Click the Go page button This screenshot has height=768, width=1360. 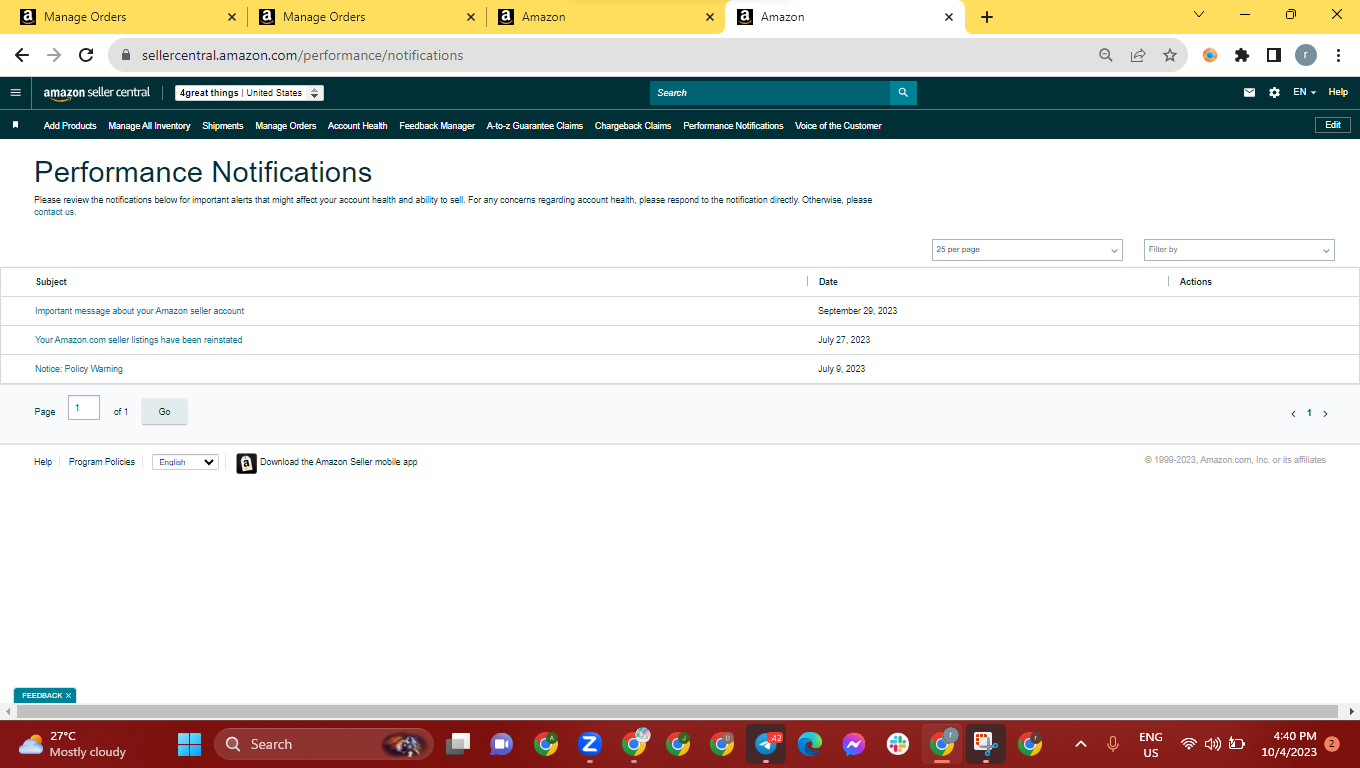164,412
